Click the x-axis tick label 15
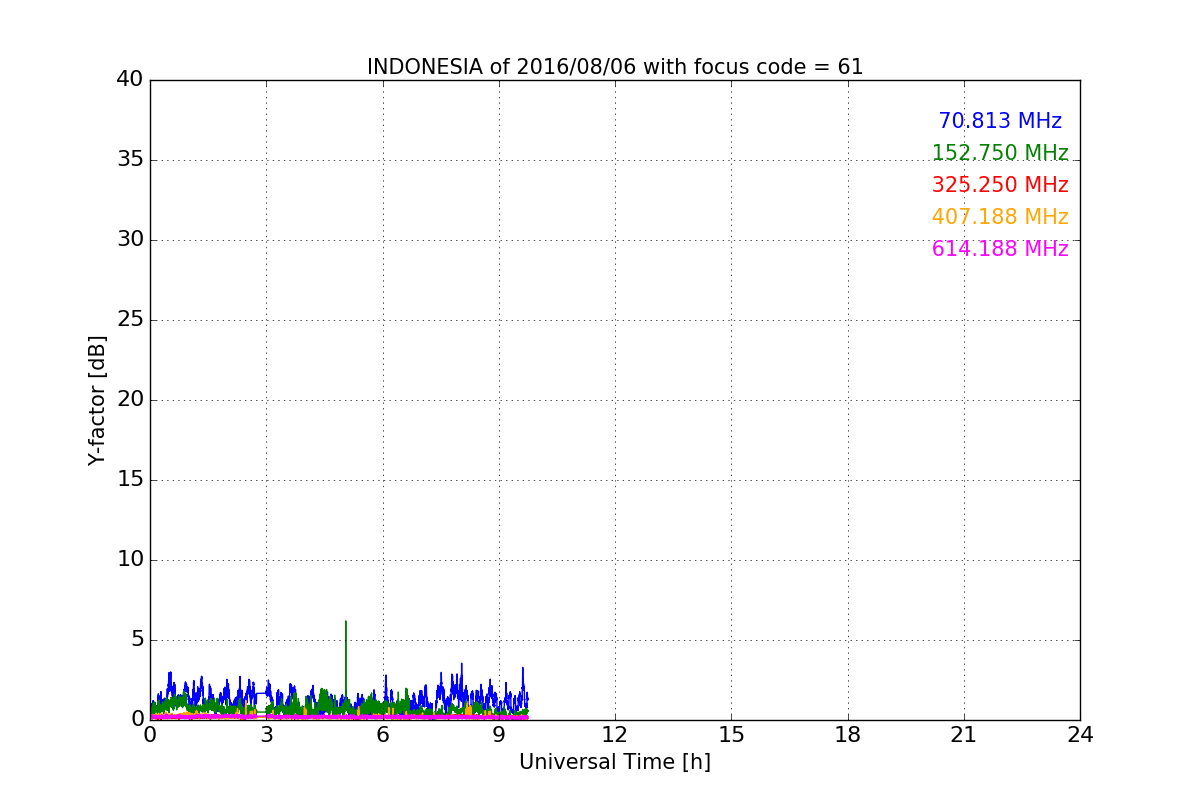This screenshot has width=1200, height=800. 731,734
